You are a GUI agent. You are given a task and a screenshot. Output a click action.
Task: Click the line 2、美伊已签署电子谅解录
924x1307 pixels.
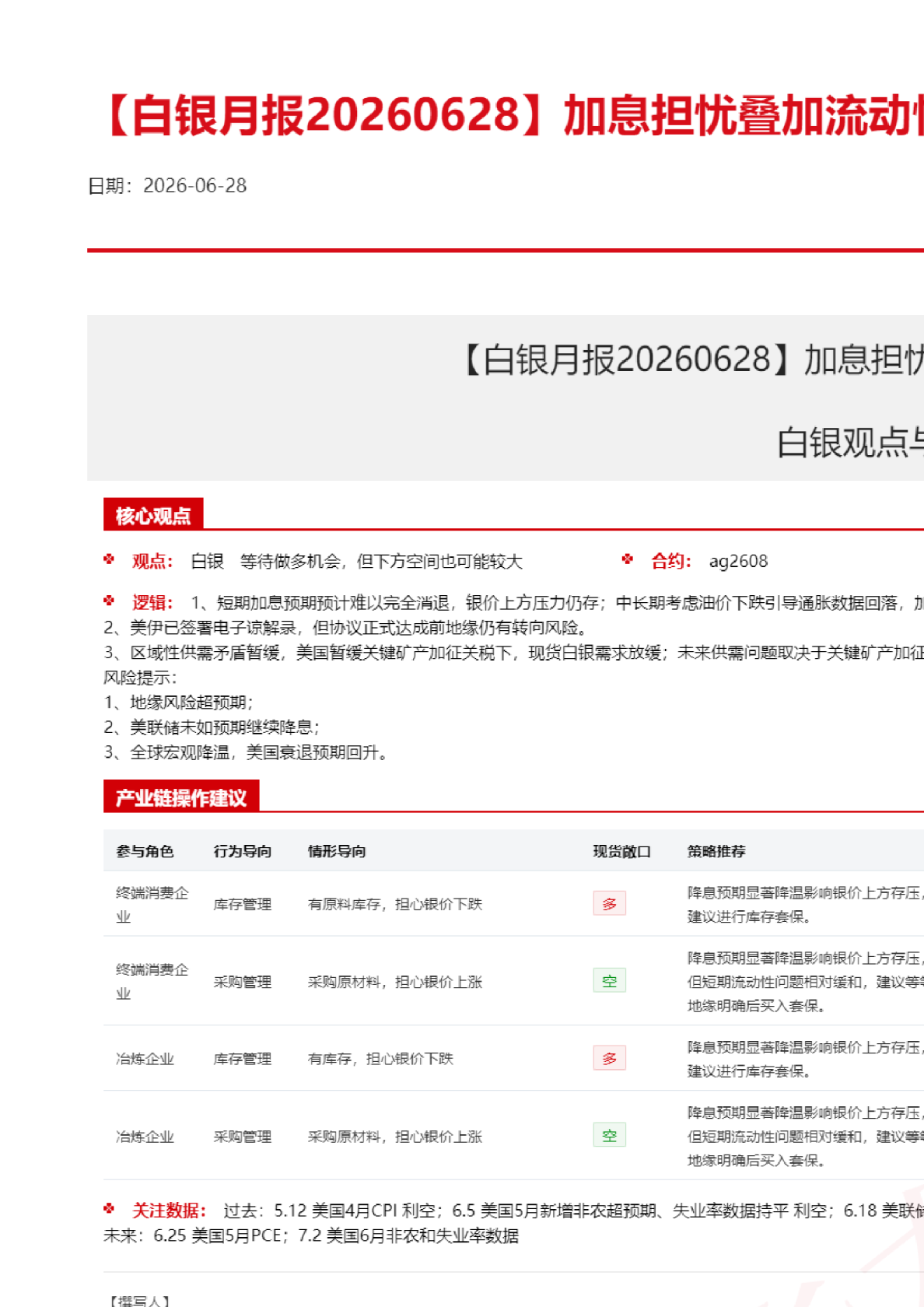[x=345, y=628]
